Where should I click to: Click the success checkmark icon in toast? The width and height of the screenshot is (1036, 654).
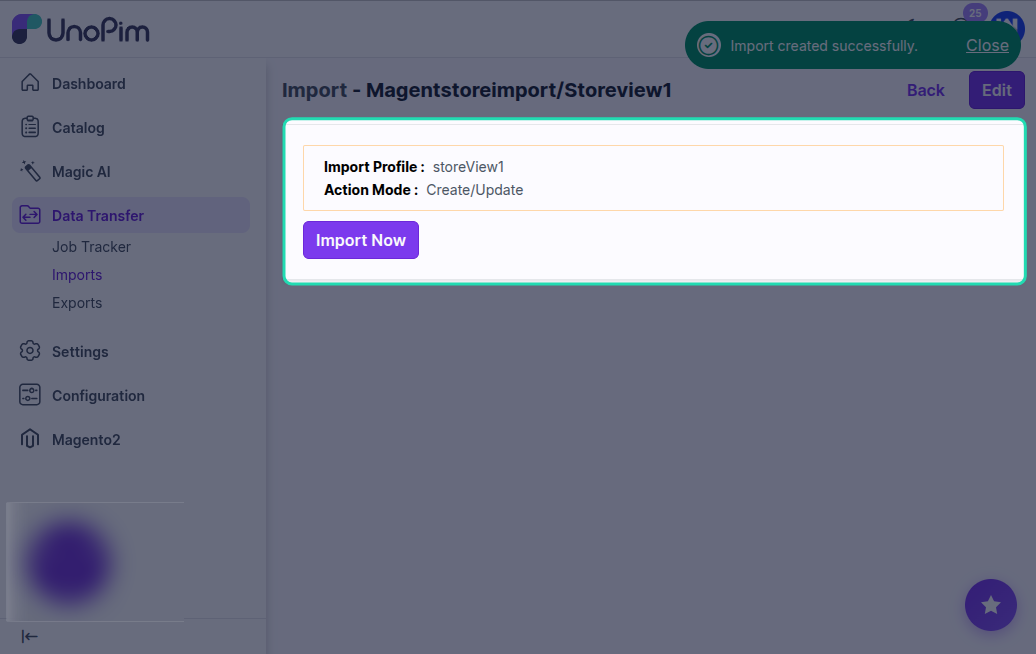709,46
